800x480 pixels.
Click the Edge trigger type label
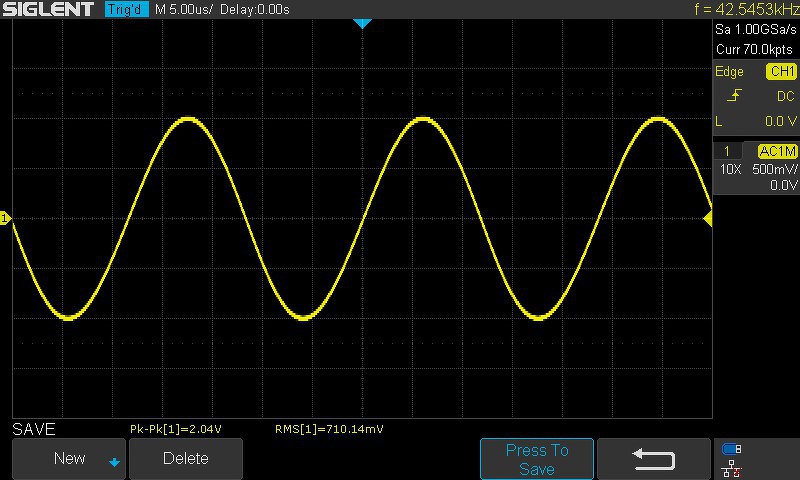coord(729,71)
